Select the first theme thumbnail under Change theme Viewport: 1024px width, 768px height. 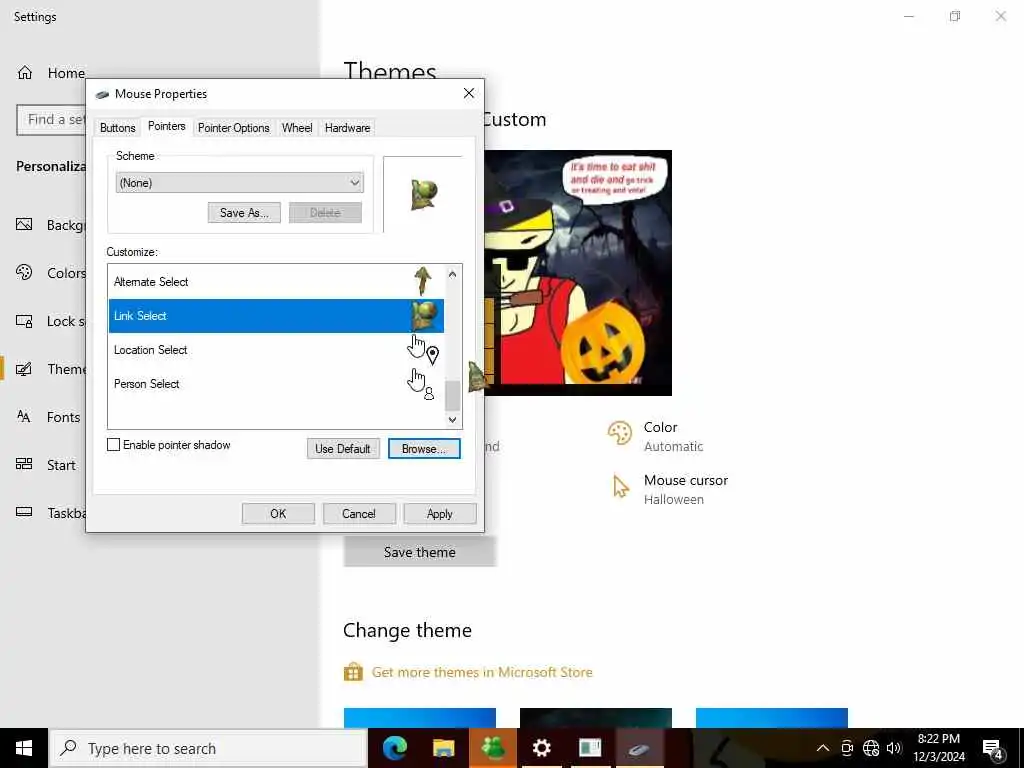tap(419, 718)
